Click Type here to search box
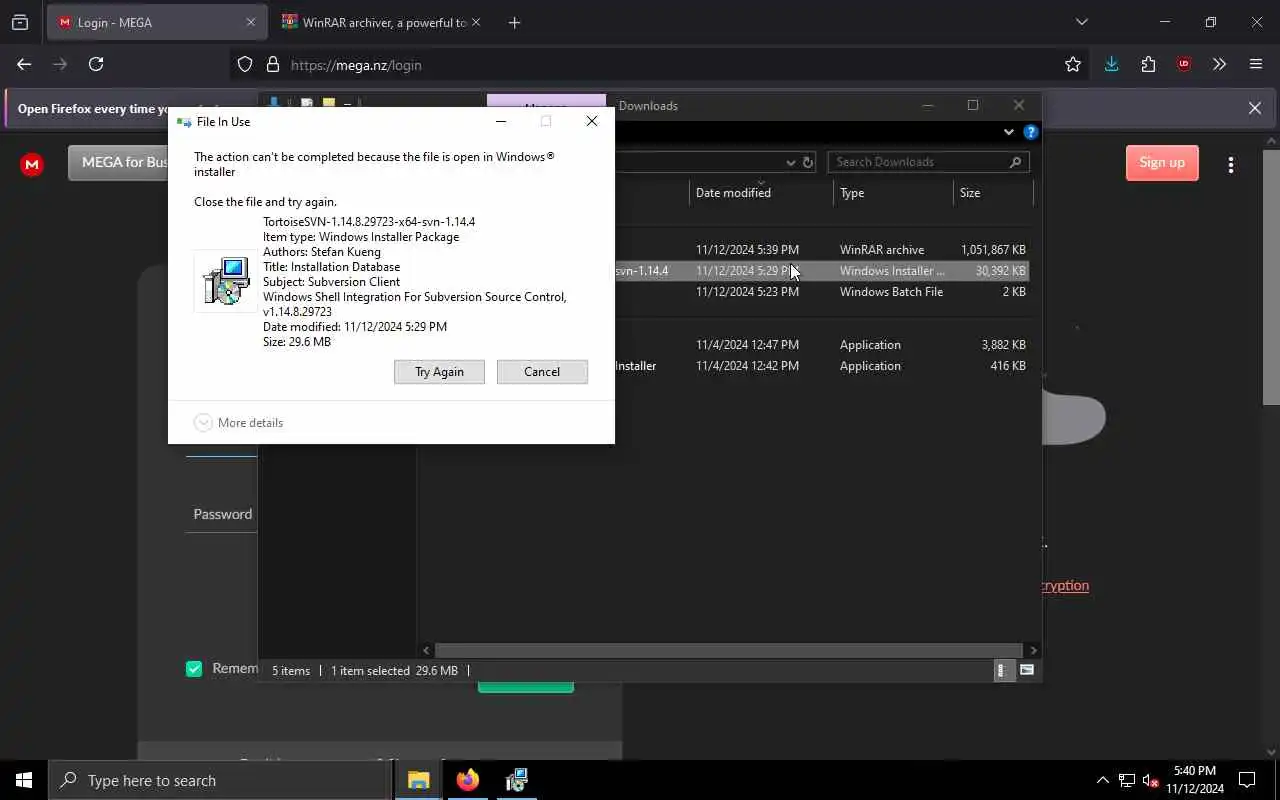This screenshot has width=1280, height=800. pyautogui.click(x=220, y=780)
